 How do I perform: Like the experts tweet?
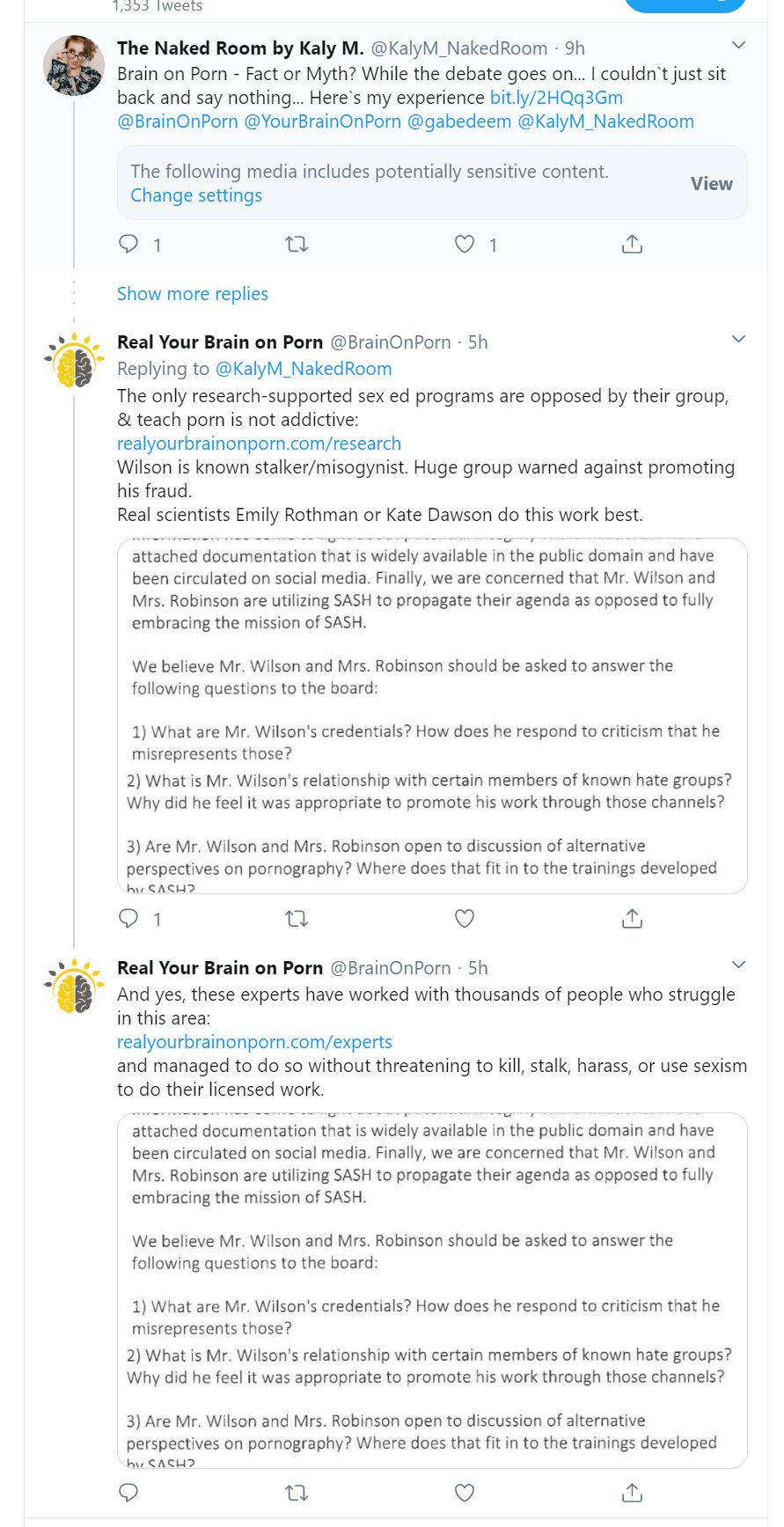[x=465, y=1492]
